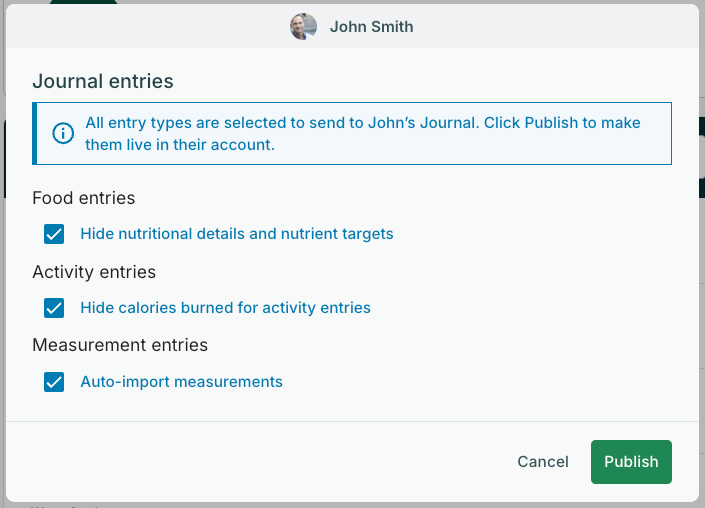
Task: Click the "Hide calories burned for activity entries" label
Action: point(225,308)
